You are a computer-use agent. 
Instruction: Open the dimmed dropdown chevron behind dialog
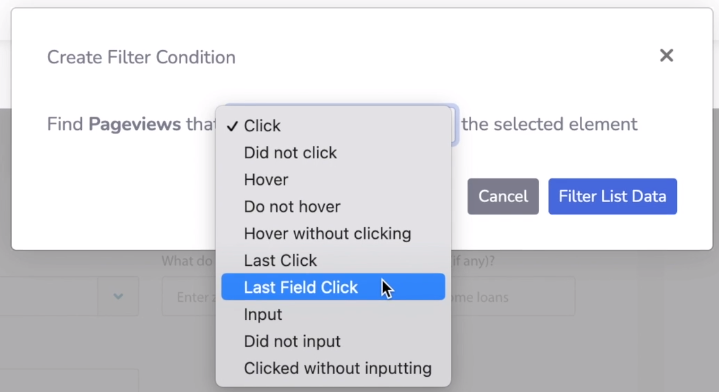[x=118, y=296]
